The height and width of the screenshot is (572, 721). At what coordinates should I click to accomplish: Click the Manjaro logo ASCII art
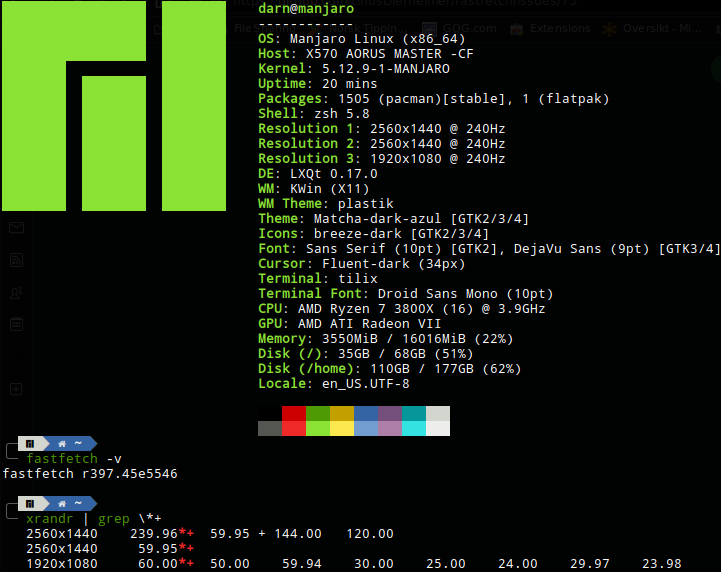point(114,106)
